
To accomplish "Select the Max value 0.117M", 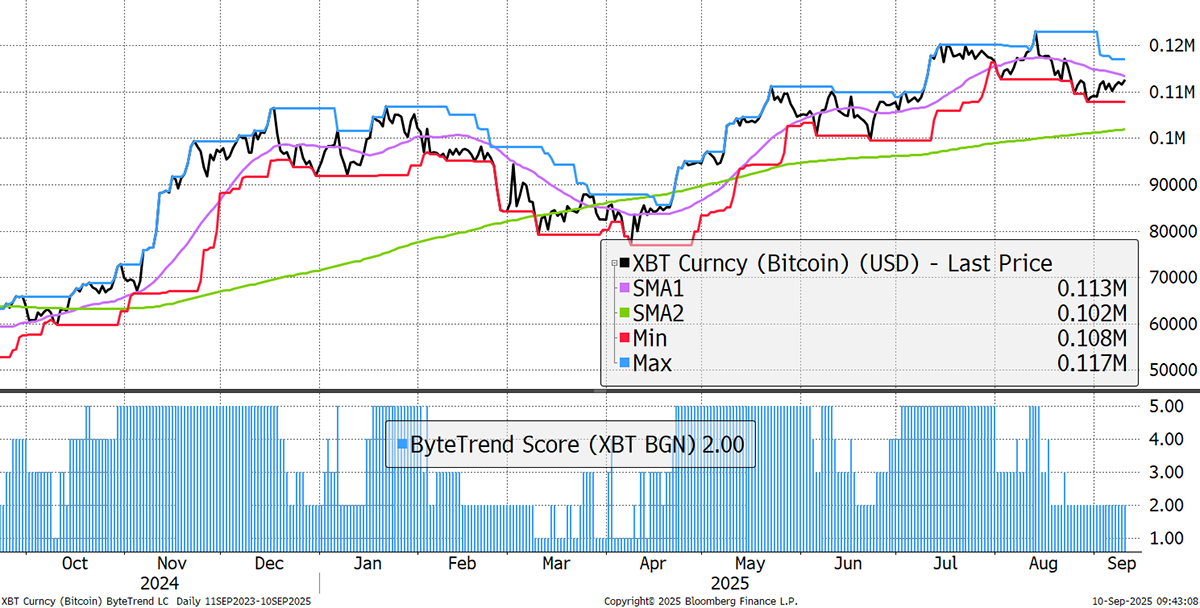I will 1092,364.
